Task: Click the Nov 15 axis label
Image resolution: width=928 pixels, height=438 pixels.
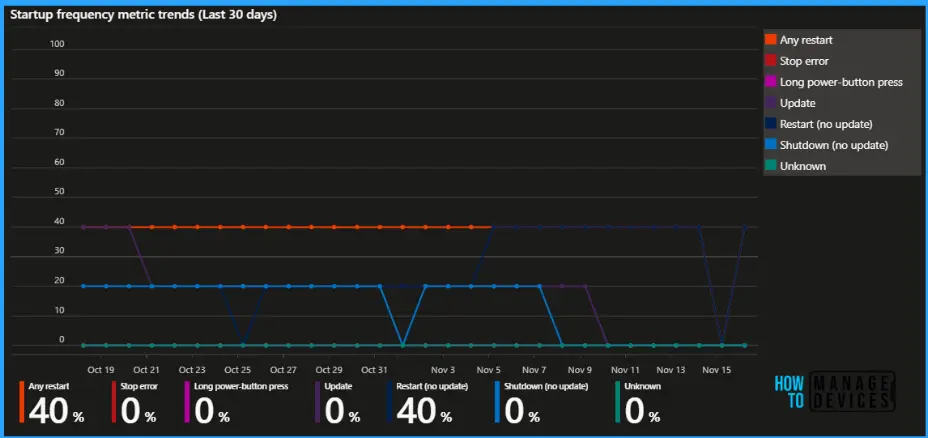Action: click(717, 370)
